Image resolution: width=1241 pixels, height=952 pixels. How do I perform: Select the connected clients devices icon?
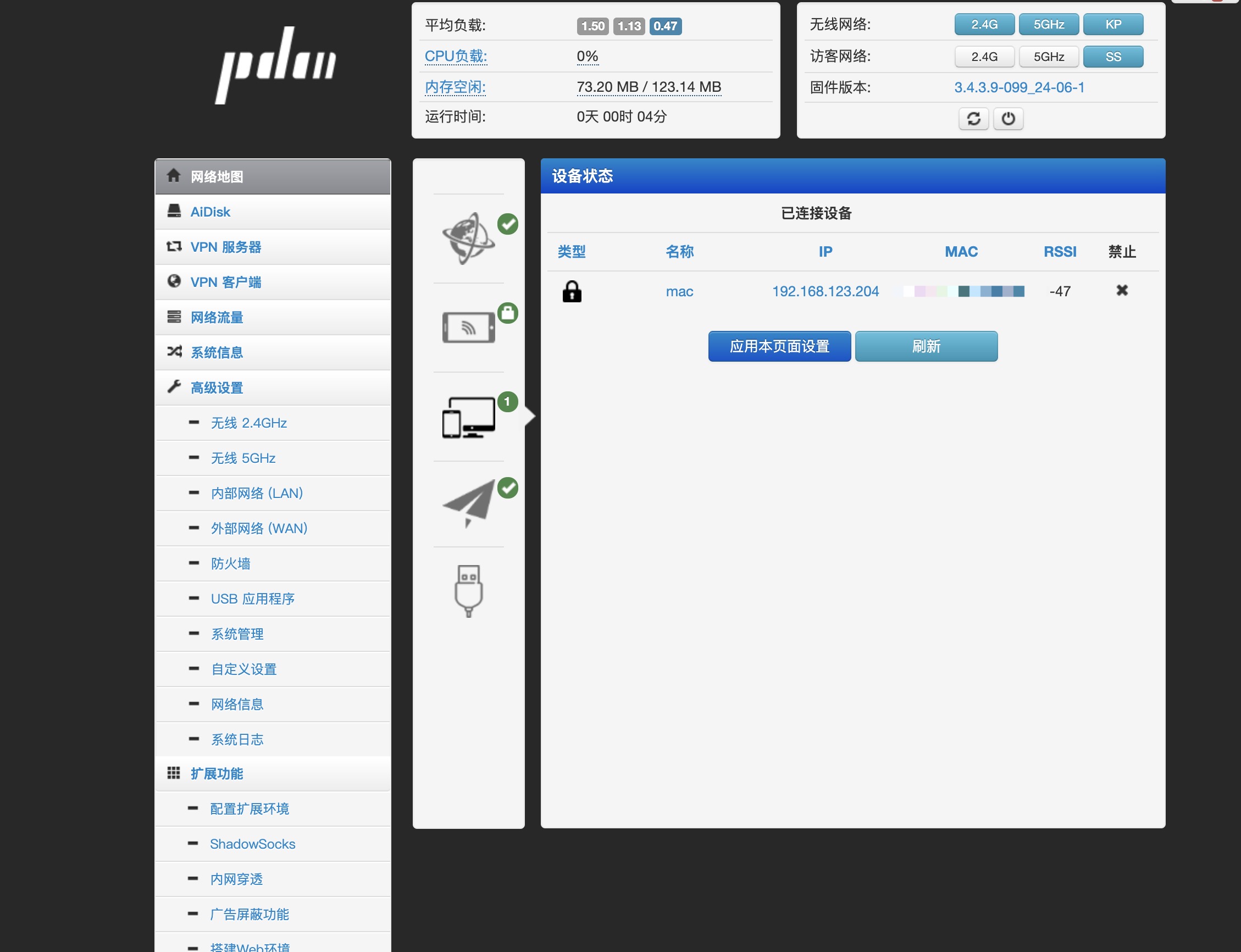coord(468,417)
